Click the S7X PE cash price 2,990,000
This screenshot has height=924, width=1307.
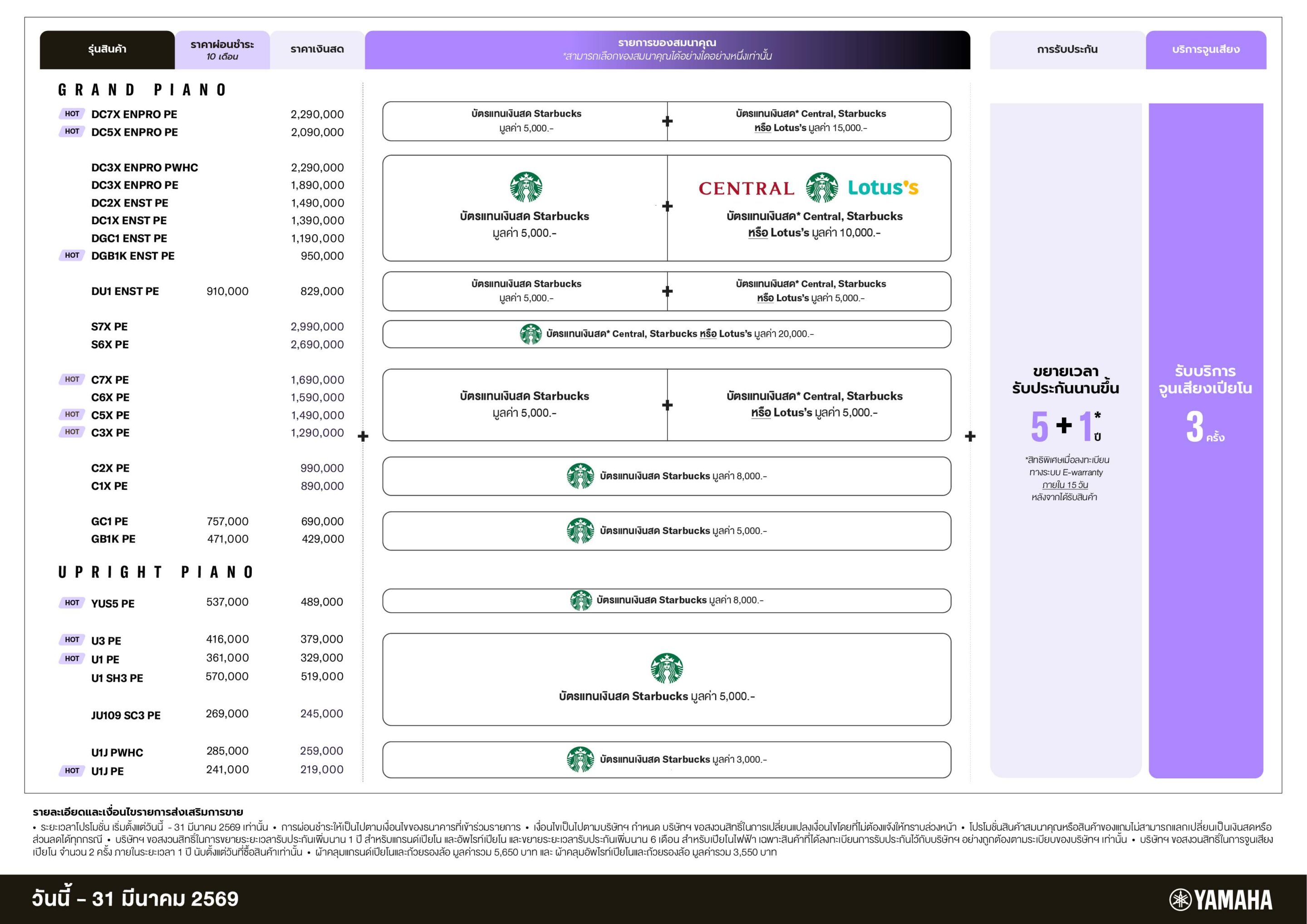point(317,327)
